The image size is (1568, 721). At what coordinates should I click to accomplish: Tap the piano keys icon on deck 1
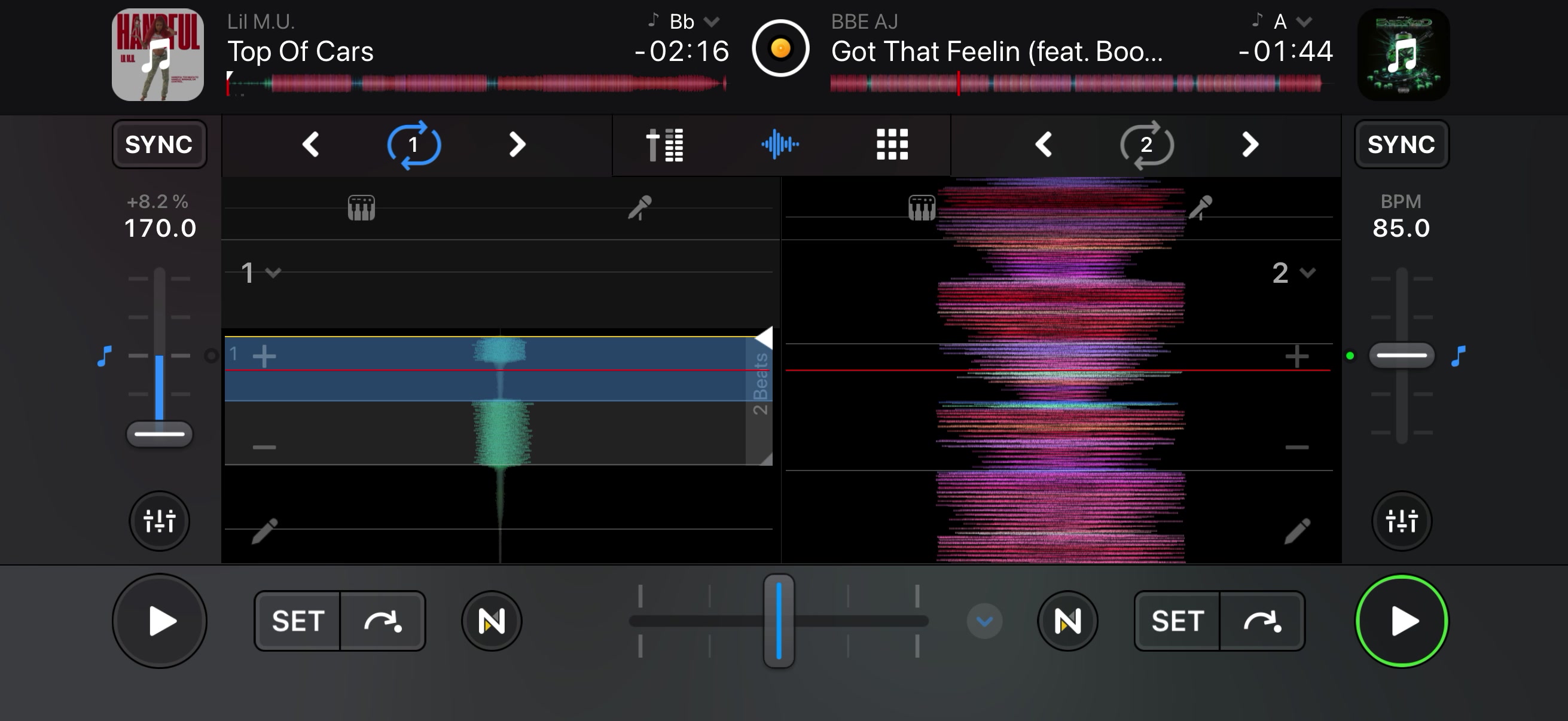pos(361,208)
